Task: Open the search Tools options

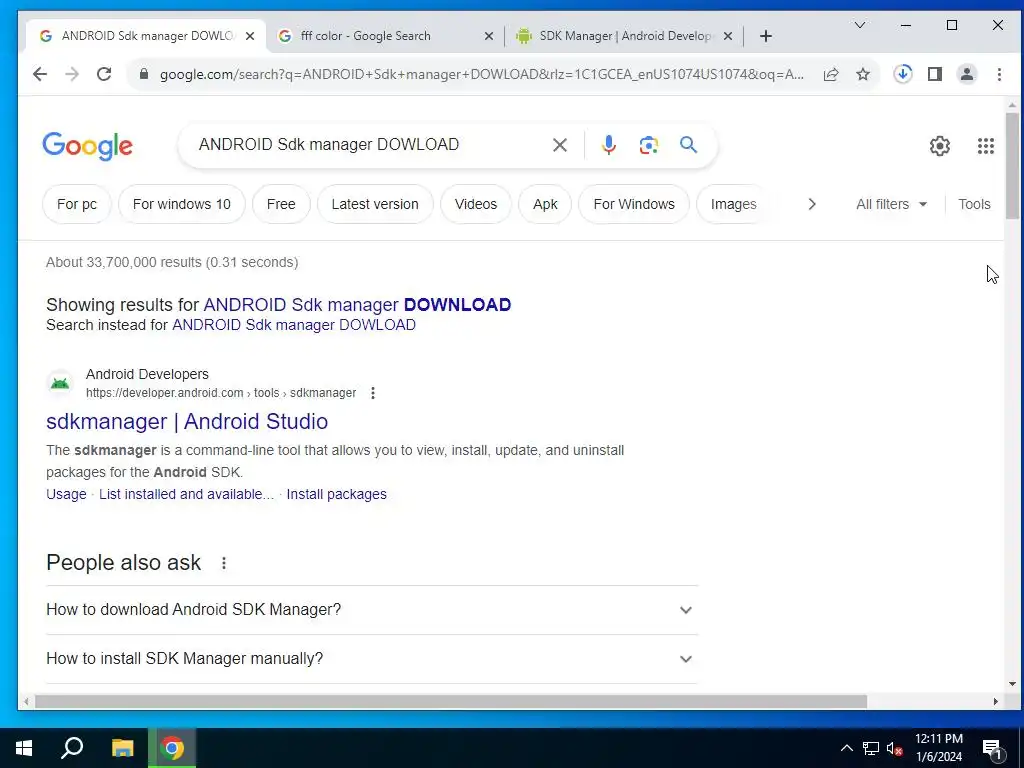Action: coord(974,204)
